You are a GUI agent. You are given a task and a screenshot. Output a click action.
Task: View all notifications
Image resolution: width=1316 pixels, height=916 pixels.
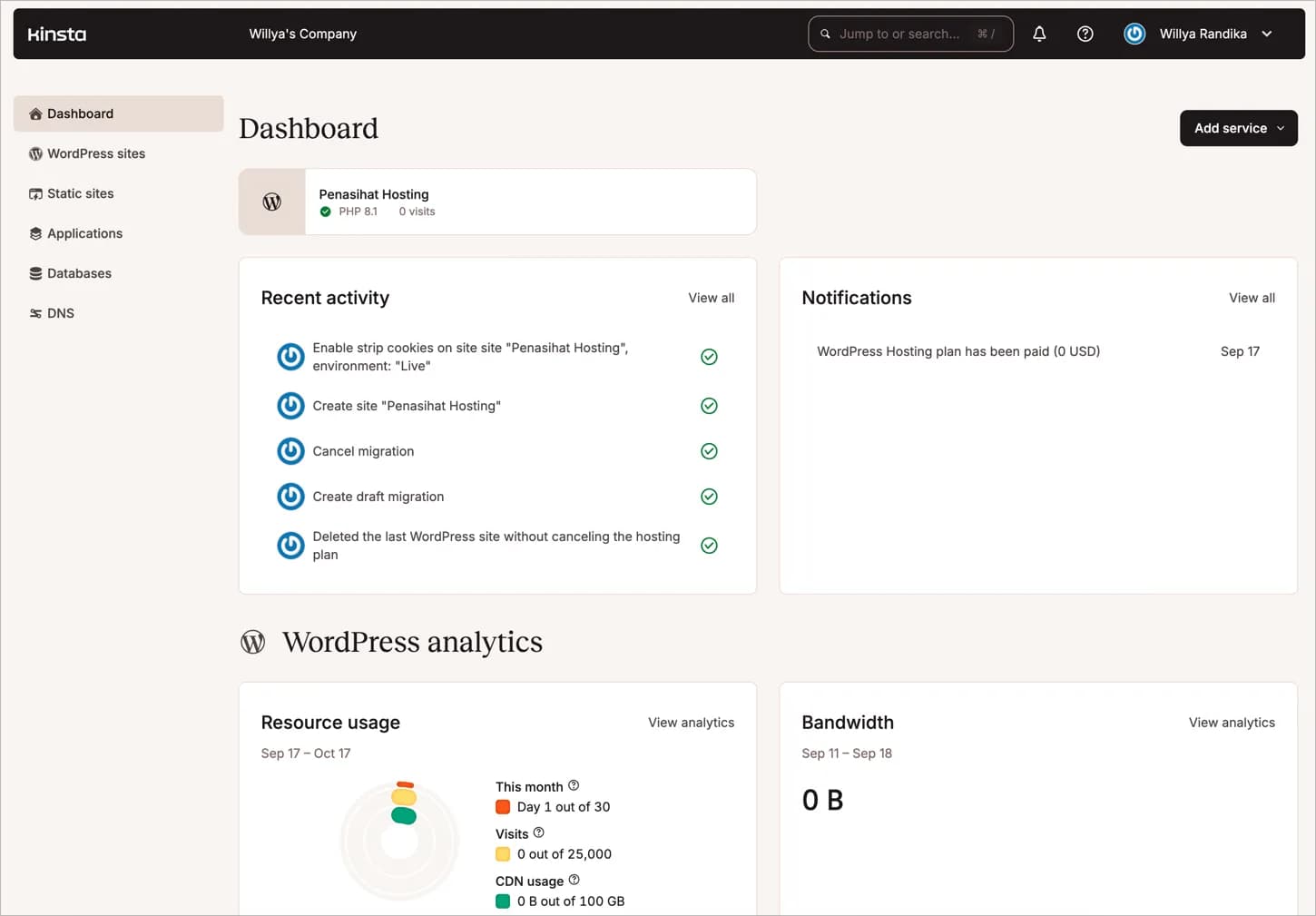(x=1252, y=298)
